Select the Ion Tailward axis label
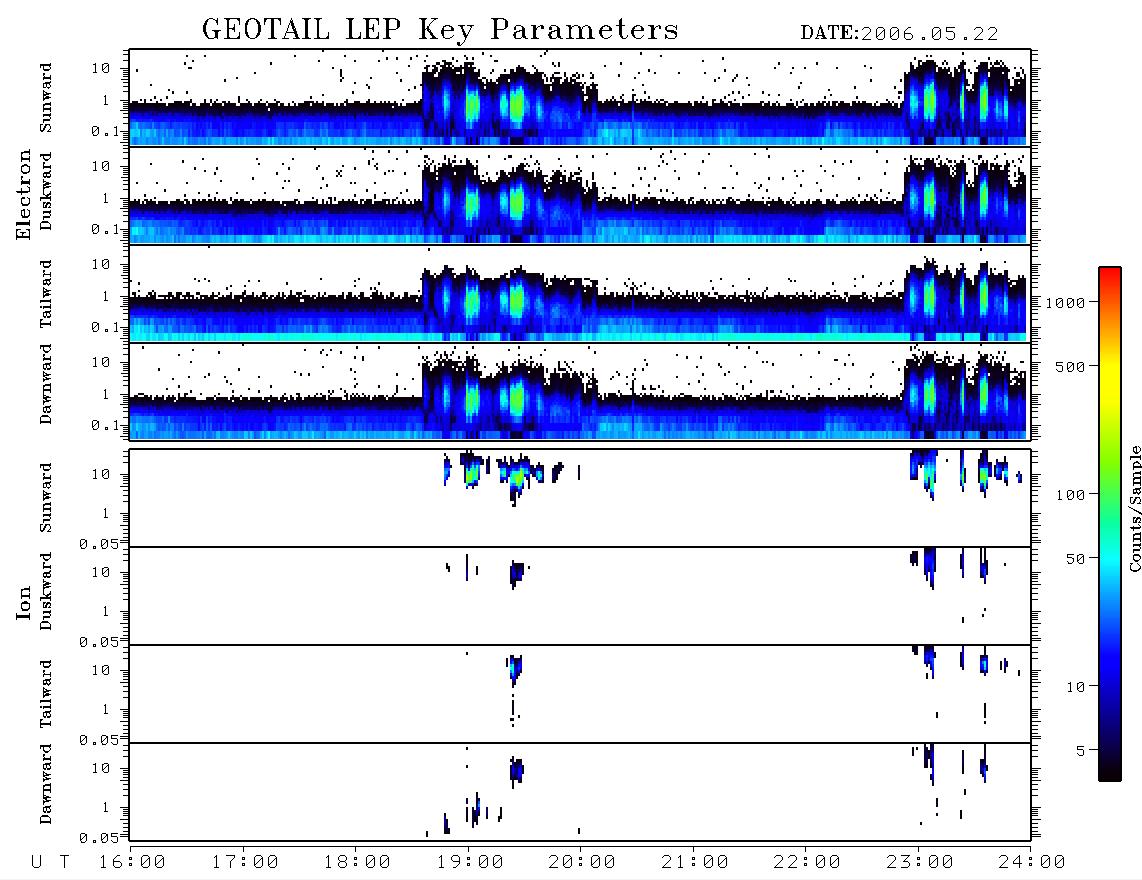 pyautogui.click(x=46, y=694)
